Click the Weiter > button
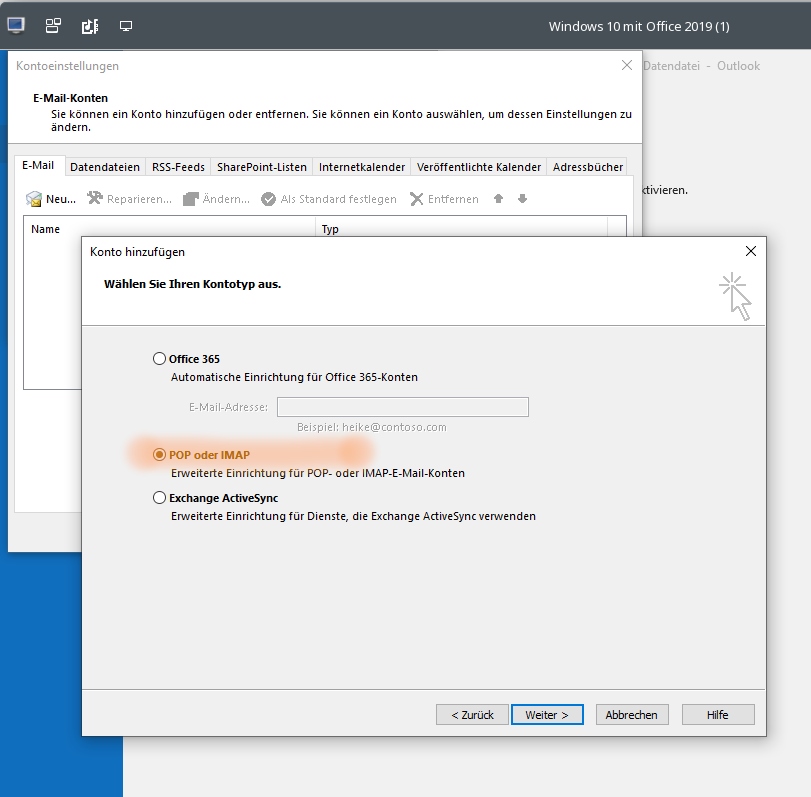 pyautogui.click(x=547, y=715)
